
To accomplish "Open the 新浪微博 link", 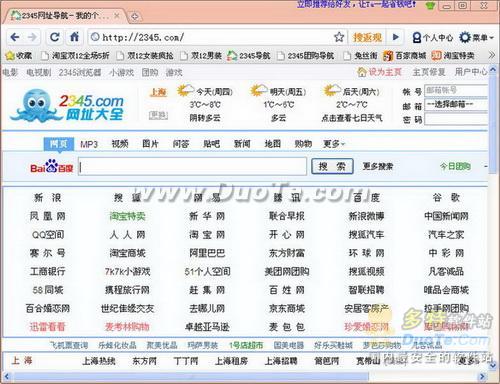I will click(366, 216).
